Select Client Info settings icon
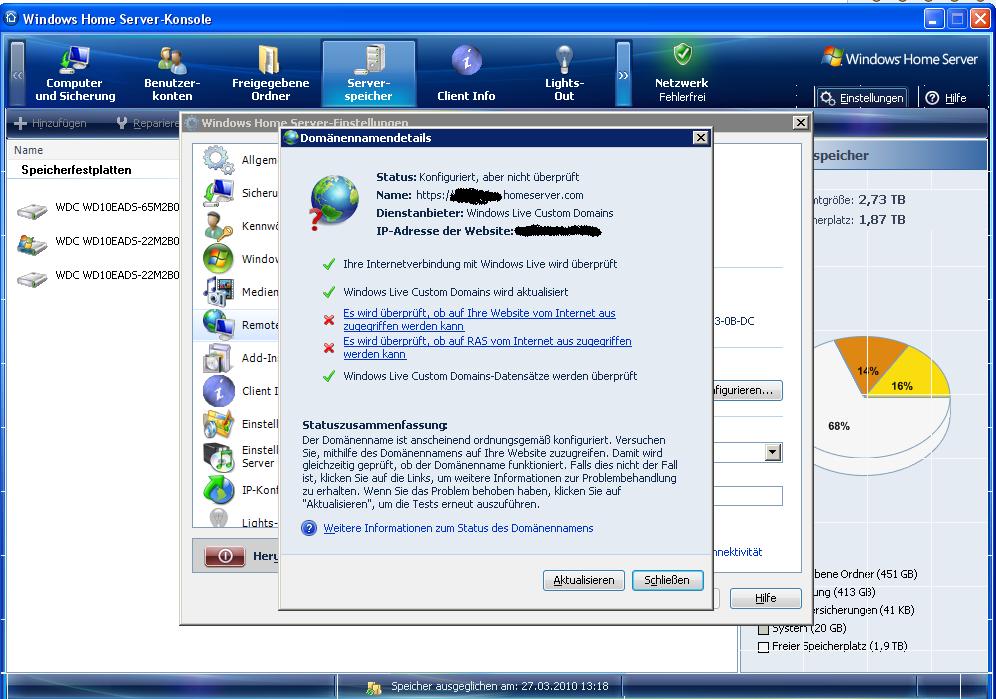 [x=219, y=391]
